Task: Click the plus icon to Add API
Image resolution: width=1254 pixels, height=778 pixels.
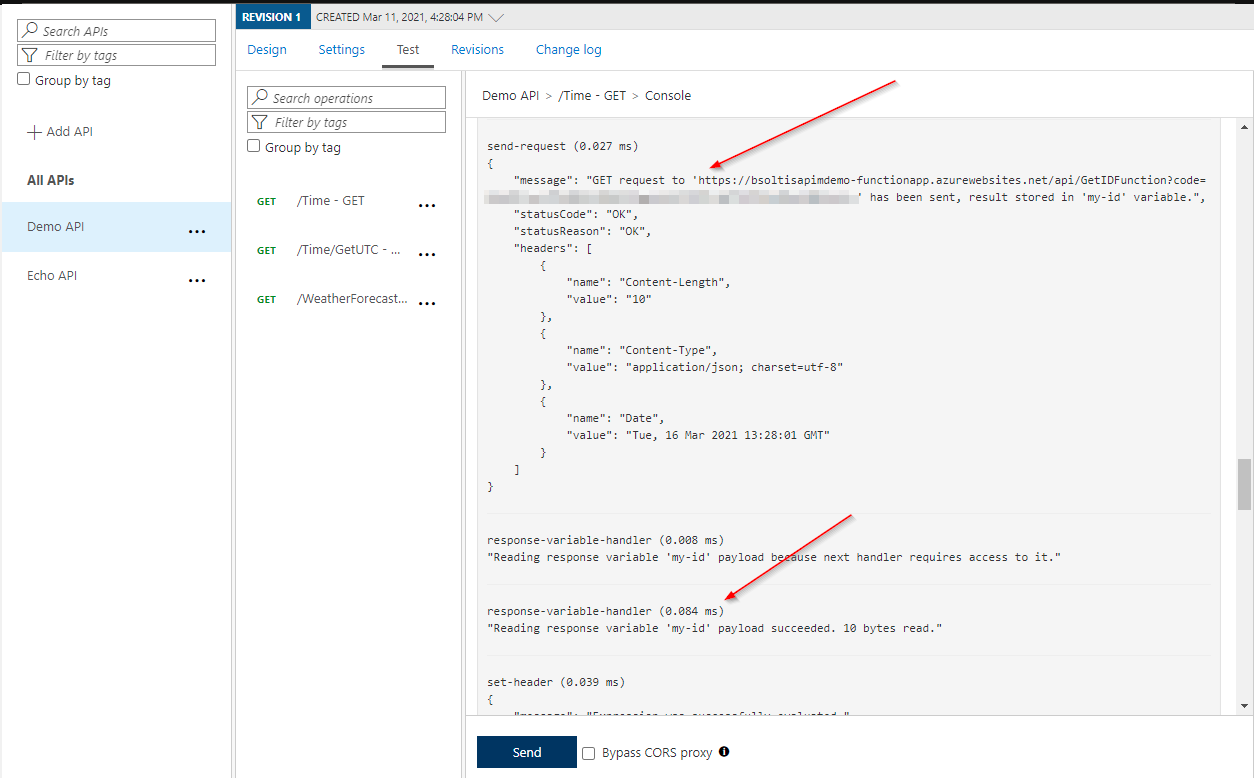Action: (x=34, y=132)
